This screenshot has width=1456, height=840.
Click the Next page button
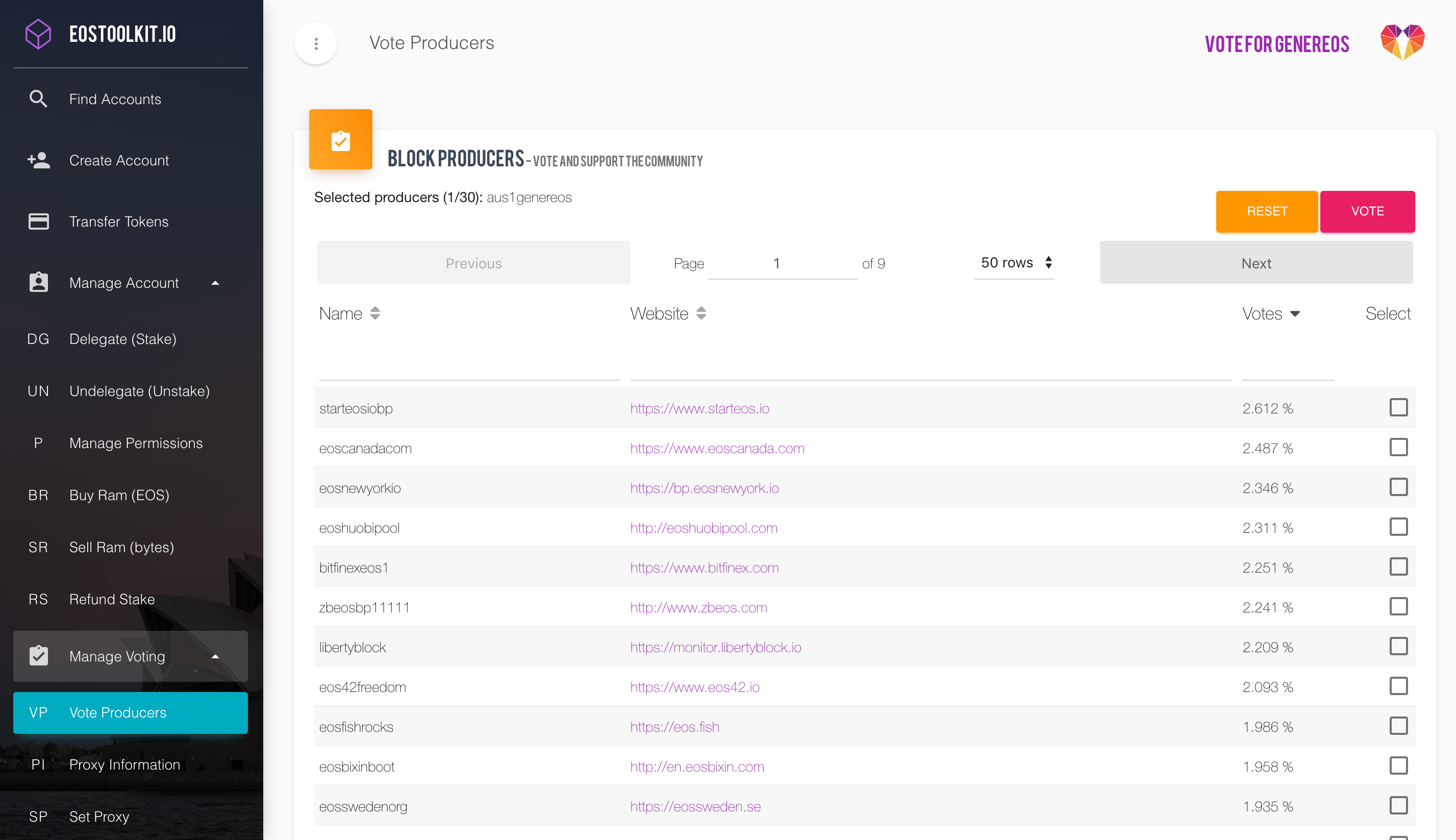tap(1256, 263)
